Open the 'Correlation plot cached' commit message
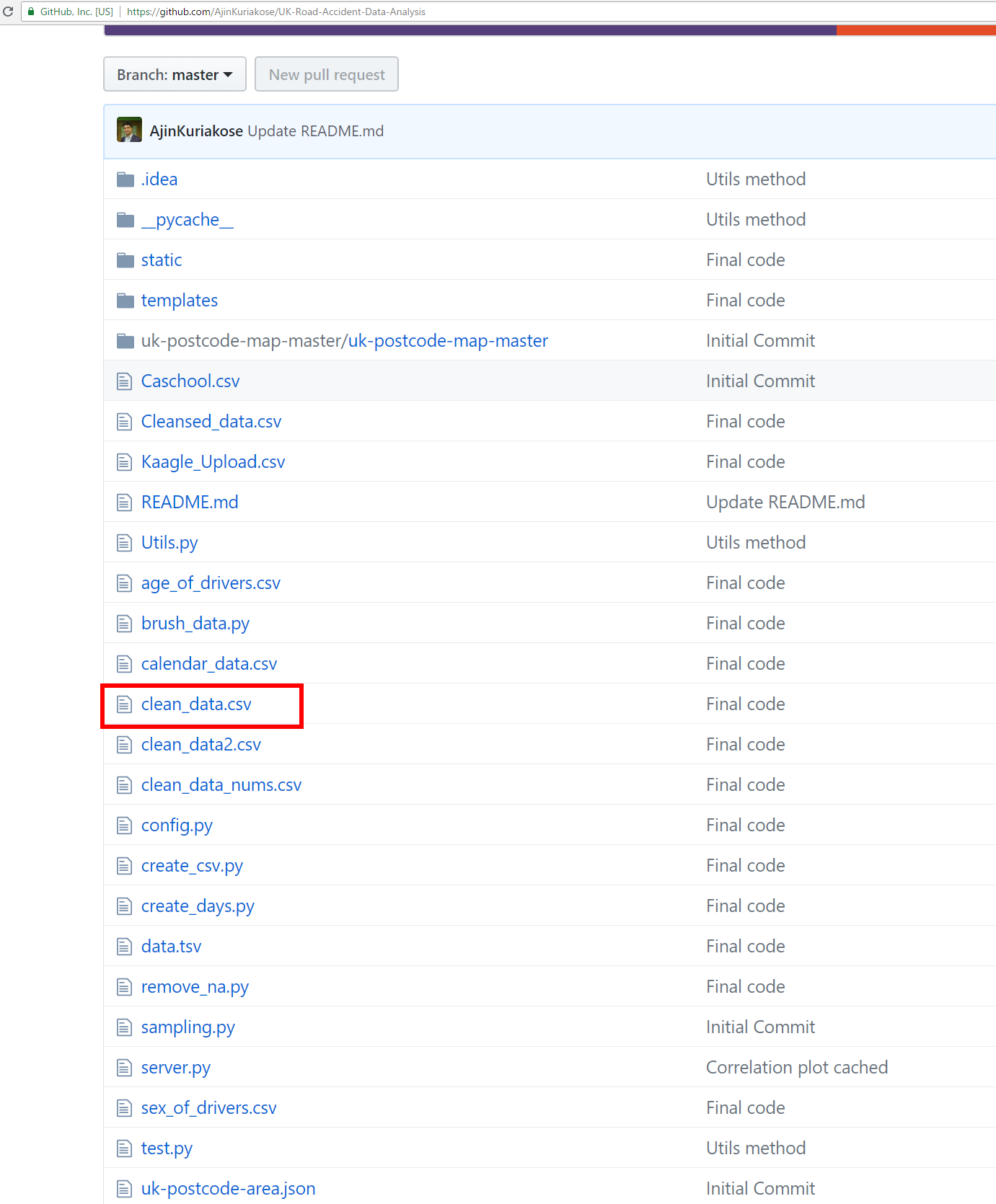996x1204 pixels. click(797, 1068)
